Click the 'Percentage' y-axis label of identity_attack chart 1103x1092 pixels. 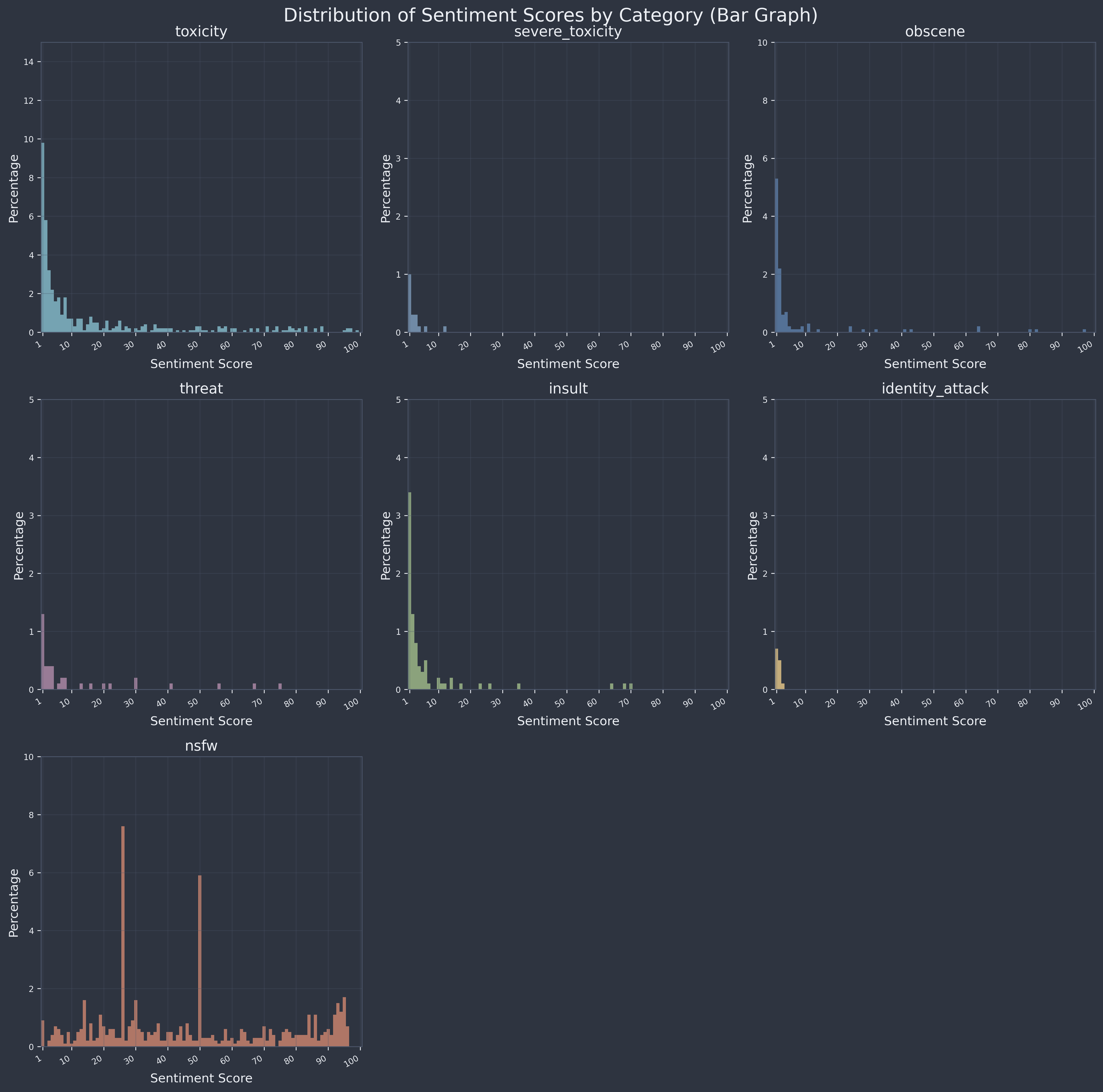[753, 545]
